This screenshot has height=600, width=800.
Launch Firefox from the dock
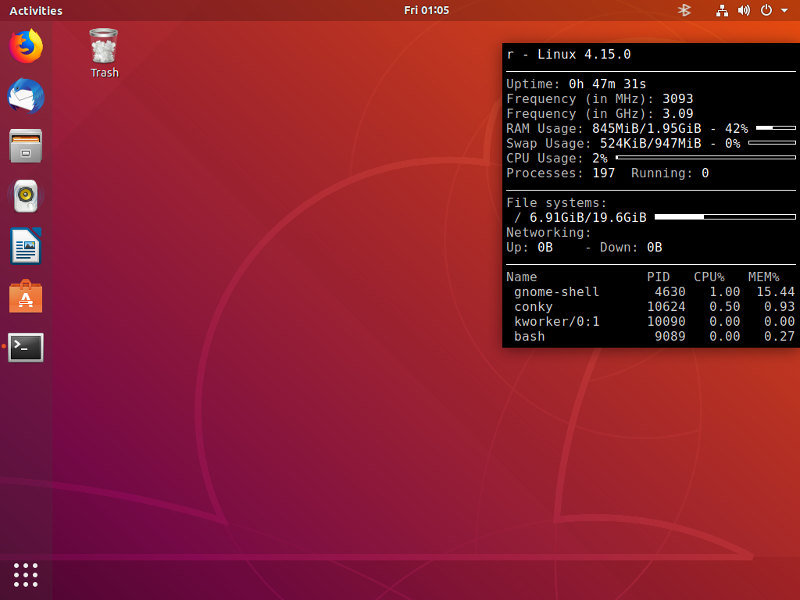point(26,46)
